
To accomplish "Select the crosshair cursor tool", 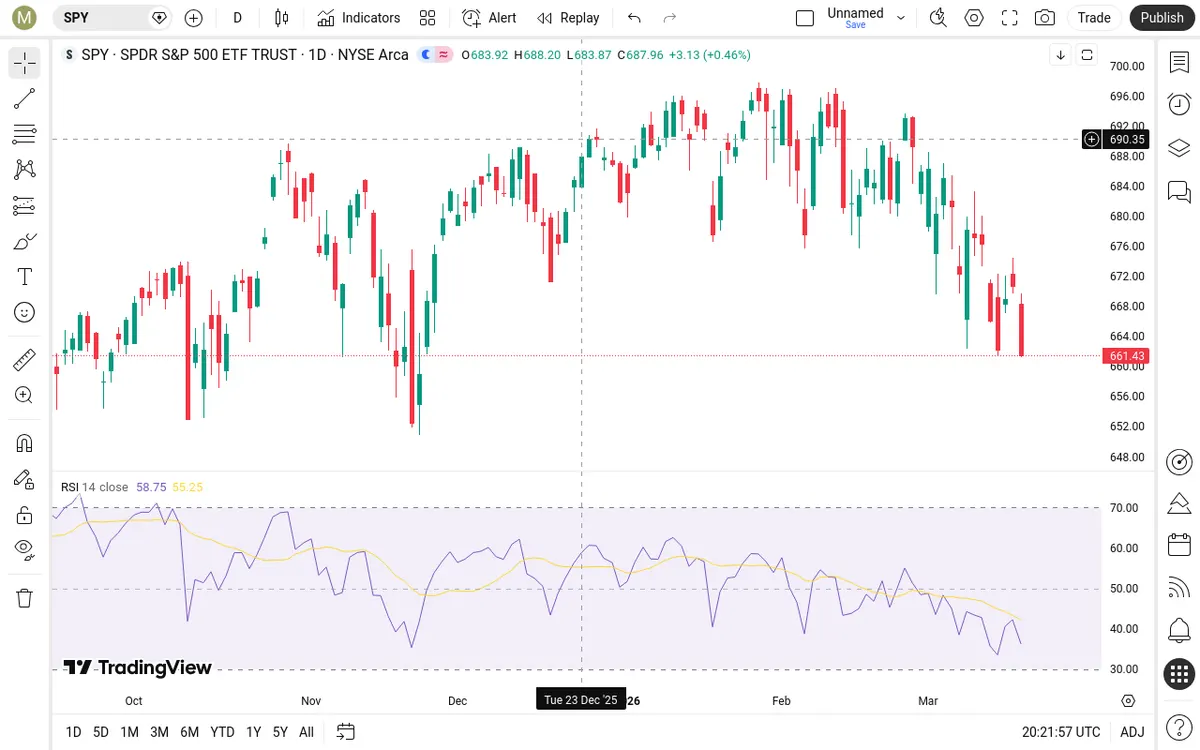I will click(x=25, y=63).
